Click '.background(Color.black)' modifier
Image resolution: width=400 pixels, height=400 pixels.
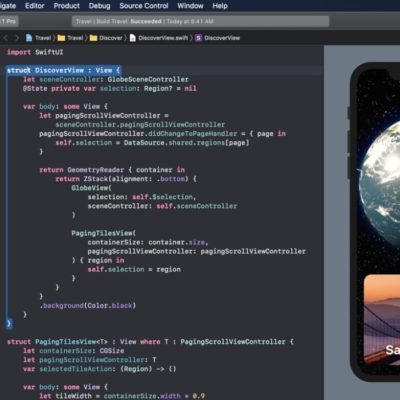pos(88,306)
